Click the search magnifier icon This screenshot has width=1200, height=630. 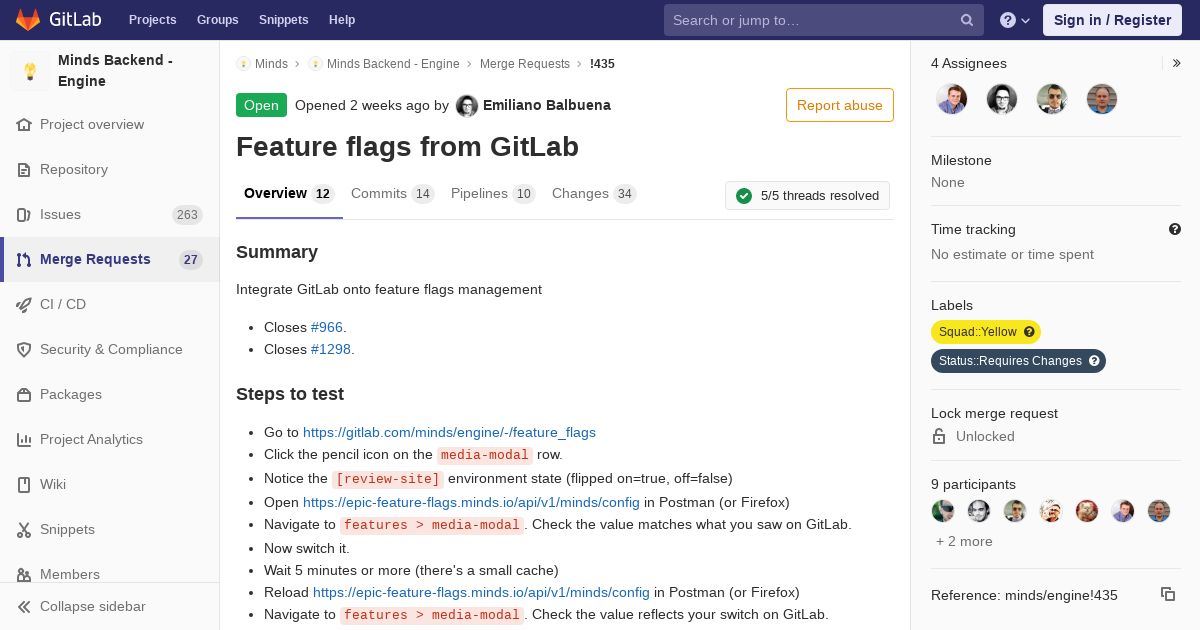pos(967,20)
